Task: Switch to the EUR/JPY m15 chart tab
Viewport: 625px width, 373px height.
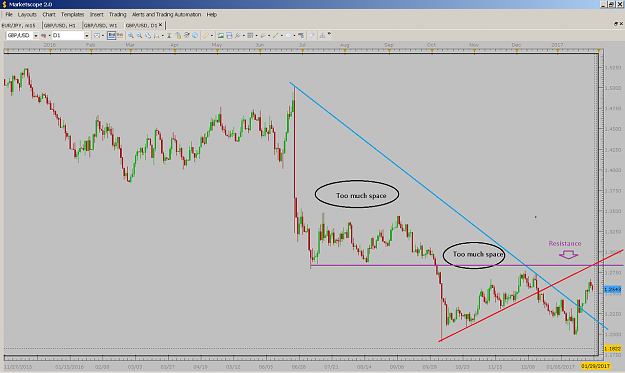Action: coord(19,25)
